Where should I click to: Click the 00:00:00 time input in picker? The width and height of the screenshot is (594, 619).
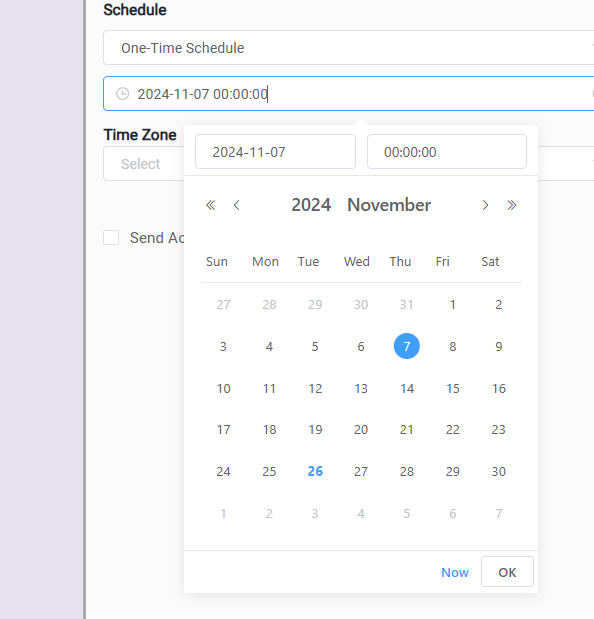(x=447, y=152)
